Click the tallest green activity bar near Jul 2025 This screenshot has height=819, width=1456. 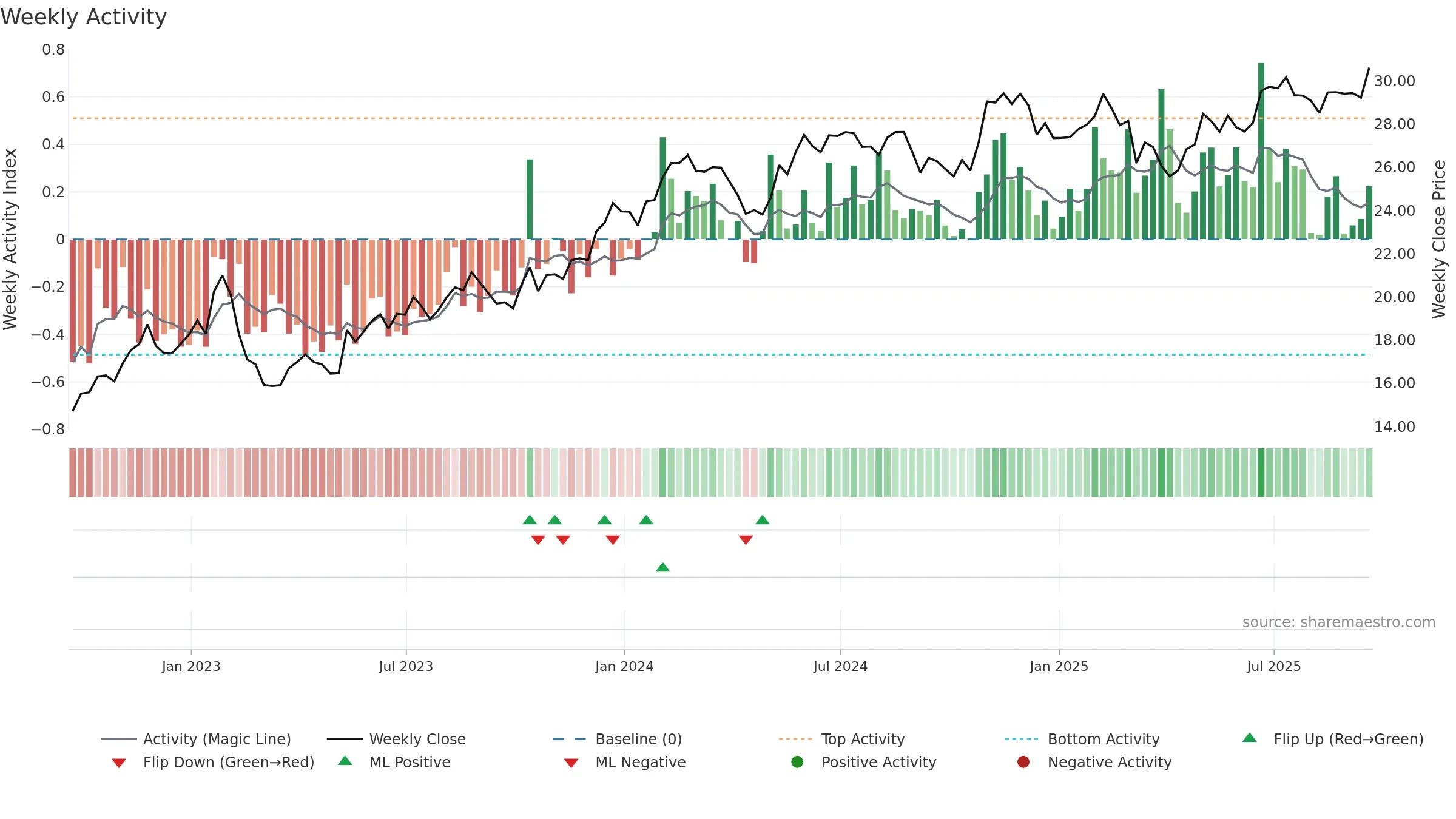(1261, 151)
